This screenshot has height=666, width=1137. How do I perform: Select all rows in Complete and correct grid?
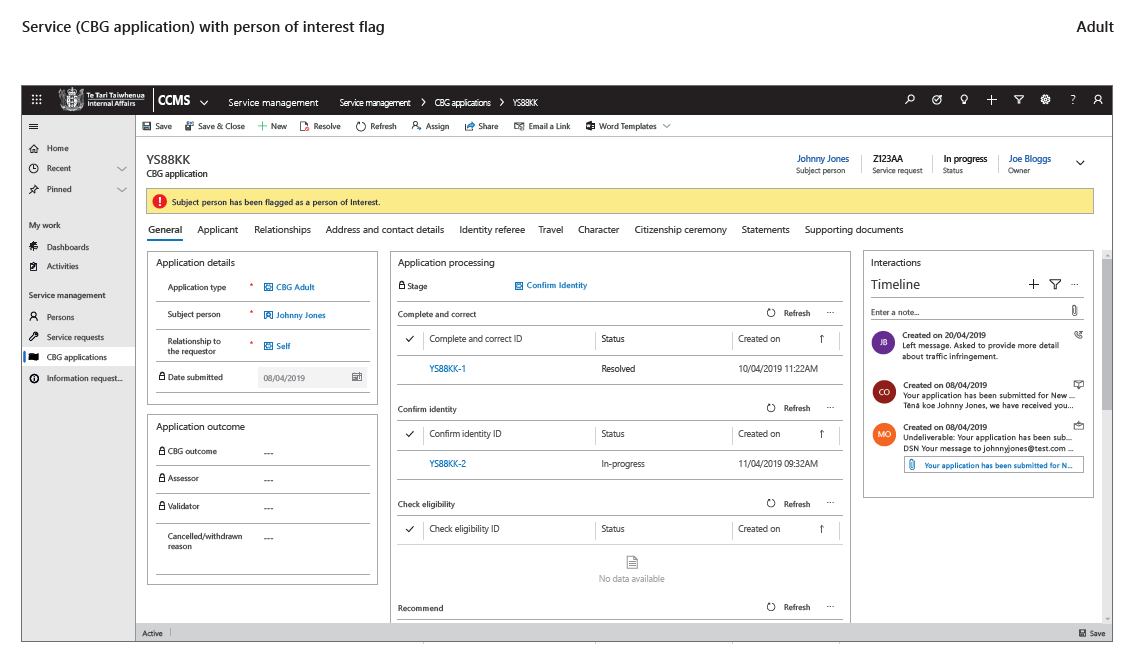(x=410, y=339)
